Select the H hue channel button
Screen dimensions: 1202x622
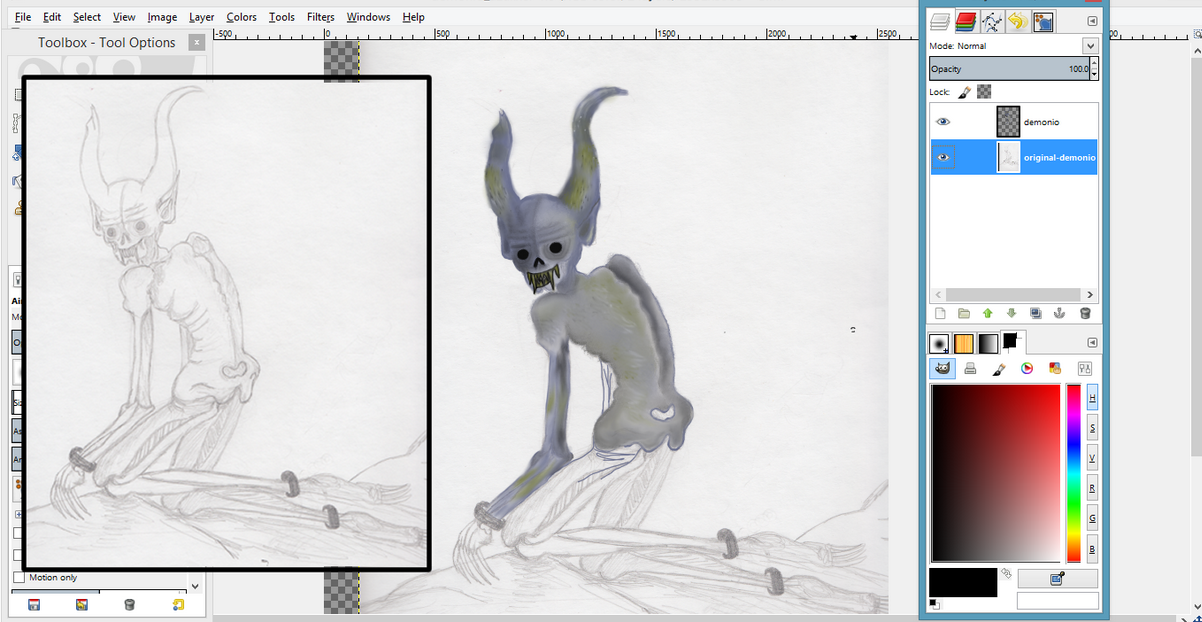point(1092,398)
